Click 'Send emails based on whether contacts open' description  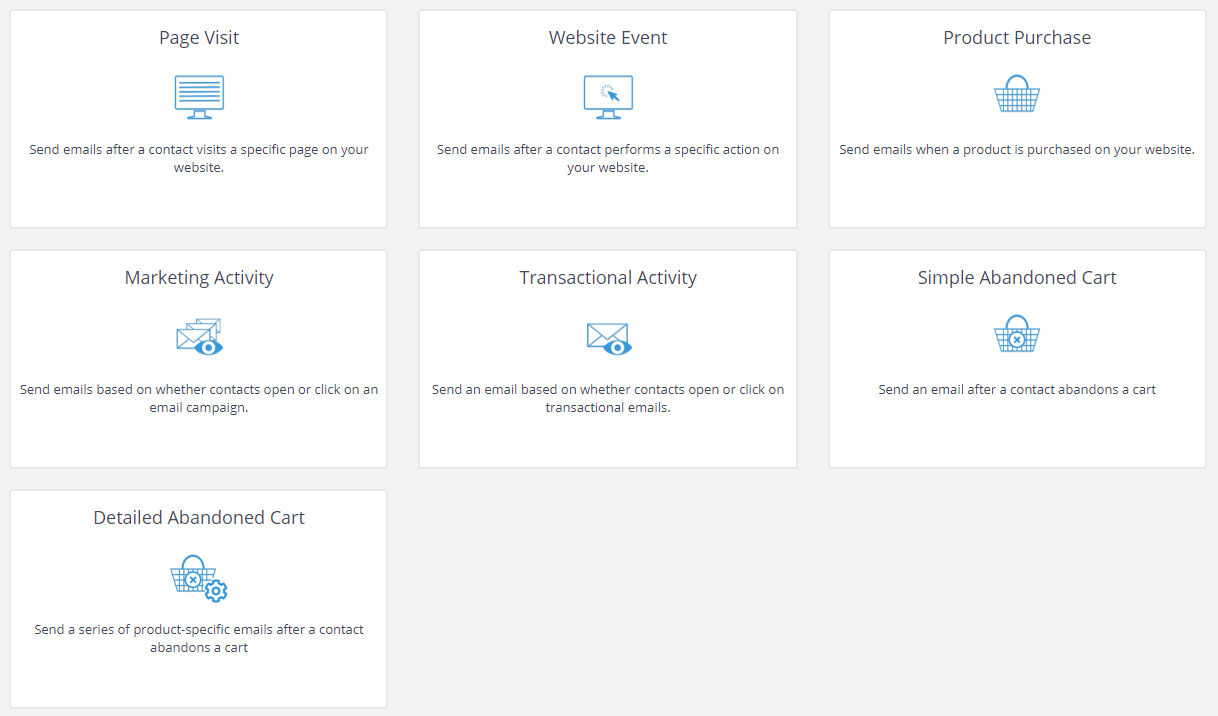199,399
